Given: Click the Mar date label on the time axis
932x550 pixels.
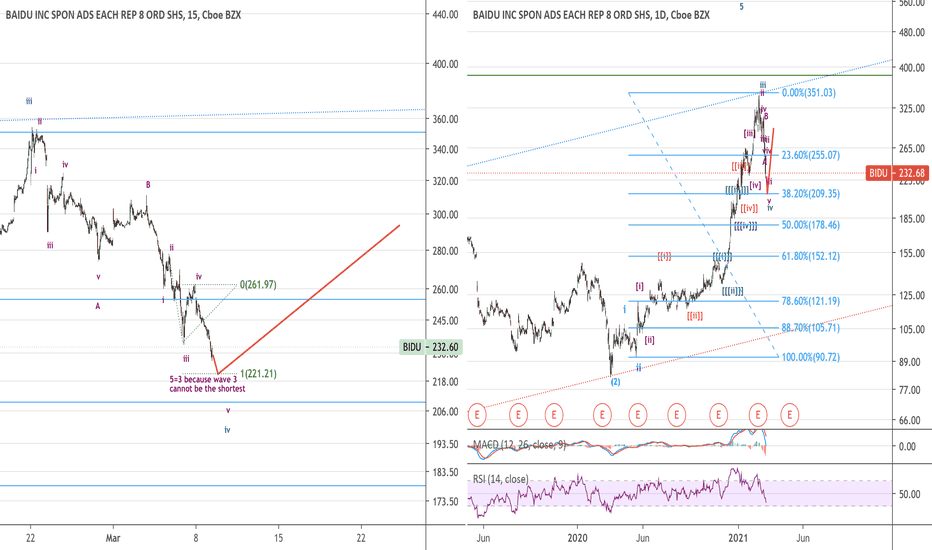Looking at the screenshot, I should pyautogui.click(x=113, y=538).
